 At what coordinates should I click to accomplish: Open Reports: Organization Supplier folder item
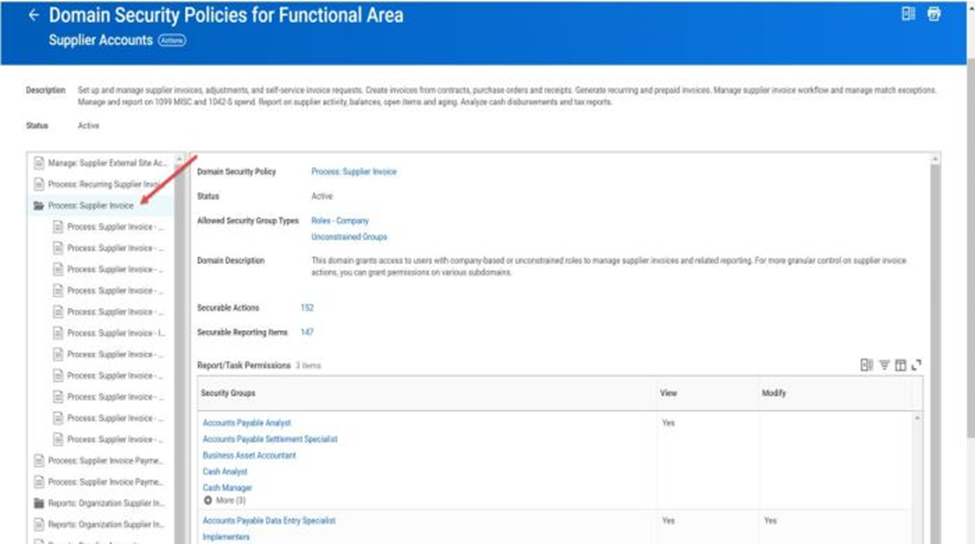104,503
